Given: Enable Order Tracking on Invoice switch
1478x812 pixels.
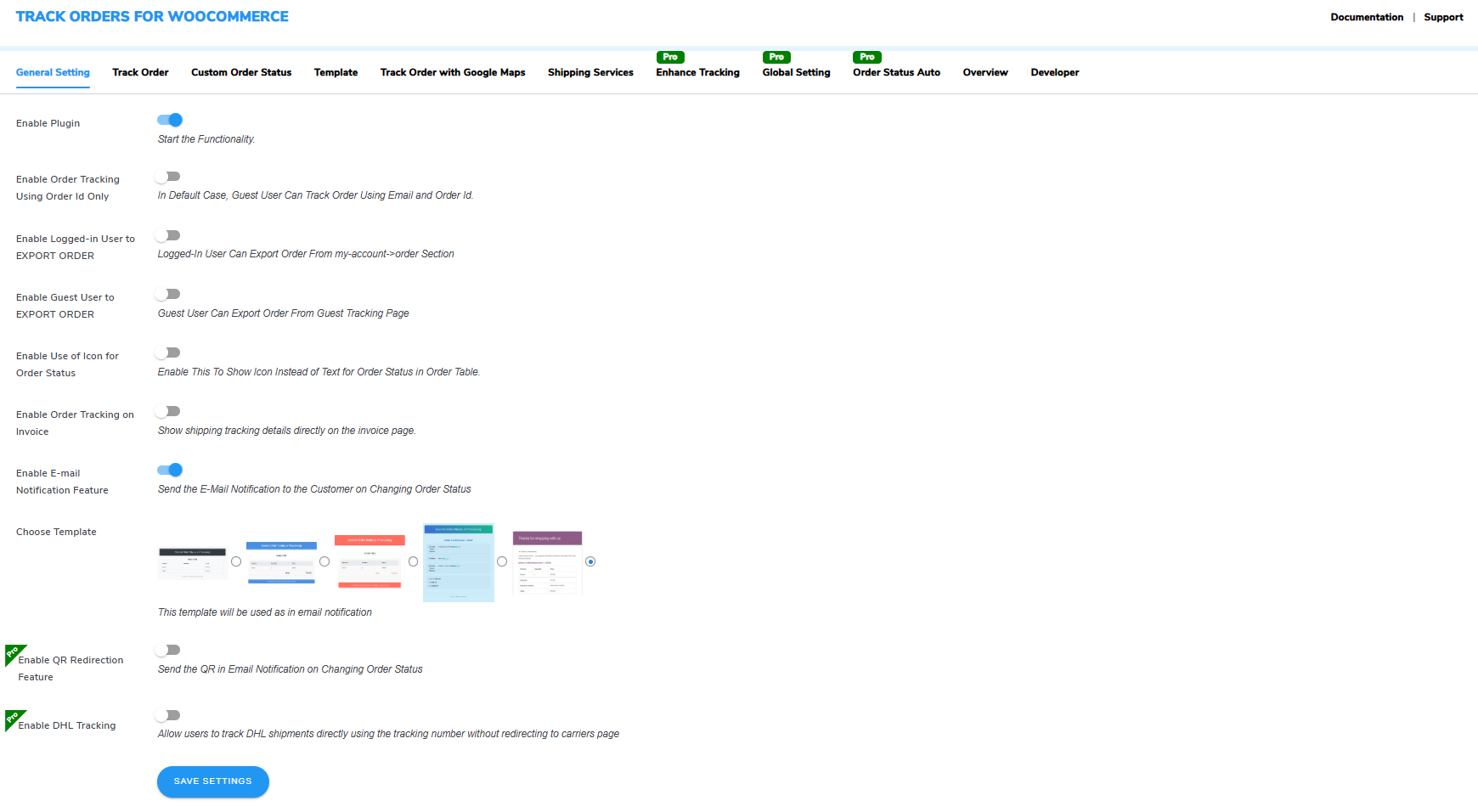Looking at the screenshot, I should point(168,411).
